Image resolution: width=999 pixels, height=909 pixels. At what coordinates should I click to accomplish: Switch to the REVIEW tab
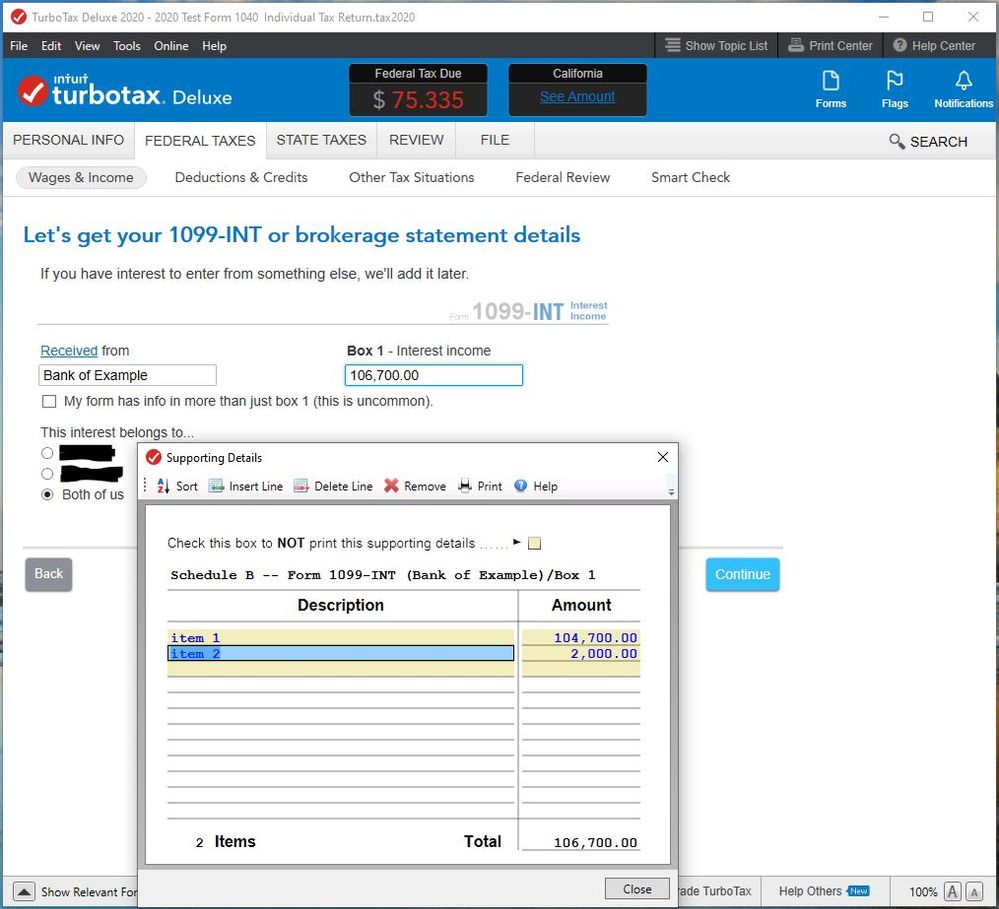coord(416,140)
